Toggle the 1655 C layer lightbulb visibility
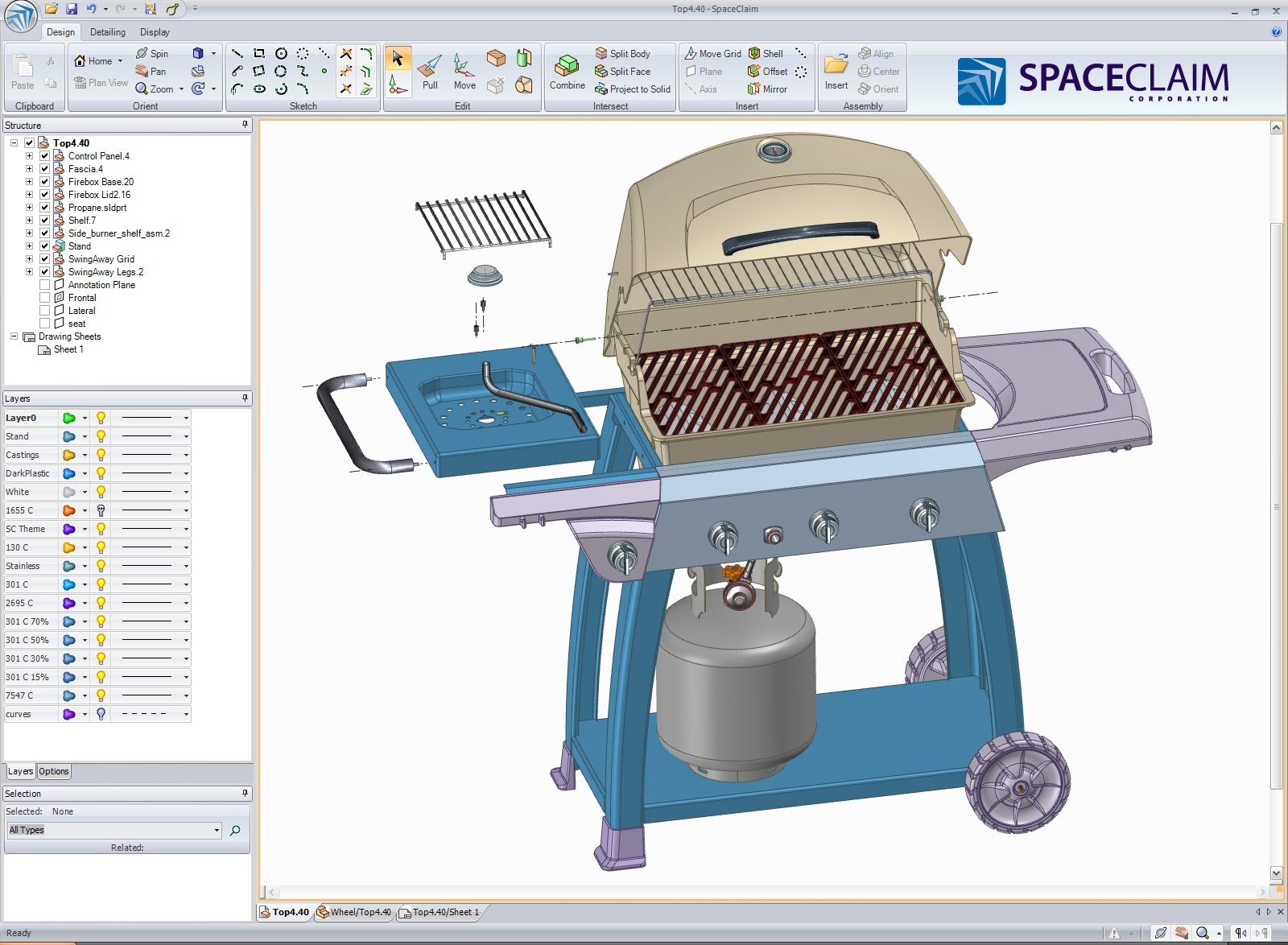Viewport: 1288px width, 945px height. tap(101, 510)
